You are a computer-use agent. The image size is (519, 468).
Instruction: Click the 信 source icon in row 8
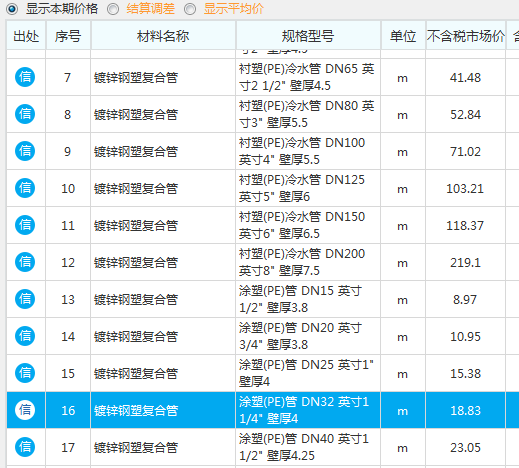(25, 114)
